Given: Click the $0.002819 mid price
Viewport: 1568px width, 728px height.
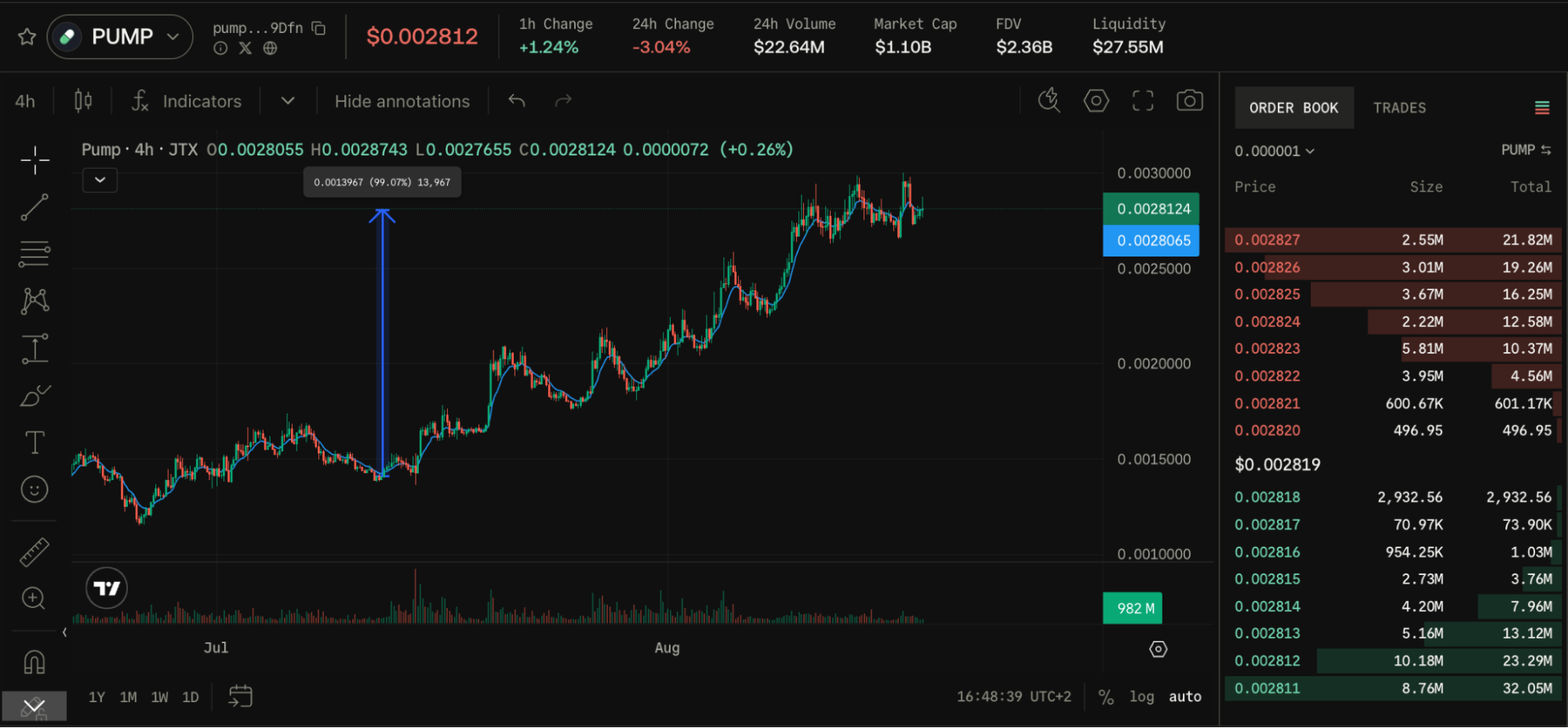Looking at the screenshot, I should click(x=1278, y=464).
